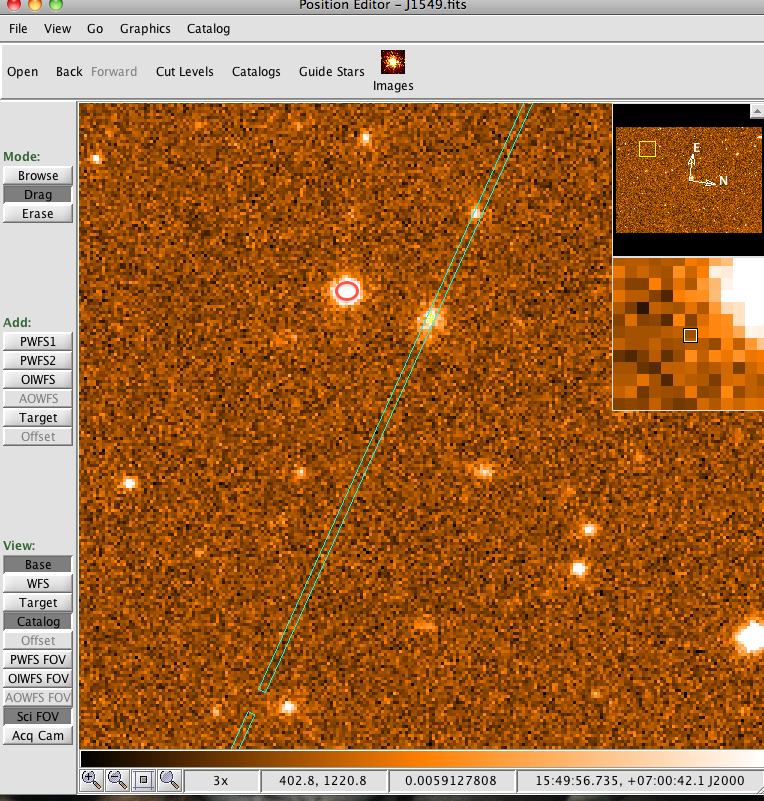Expand the Go menu
Screen dimensions: 764x801
pos(95,29)
